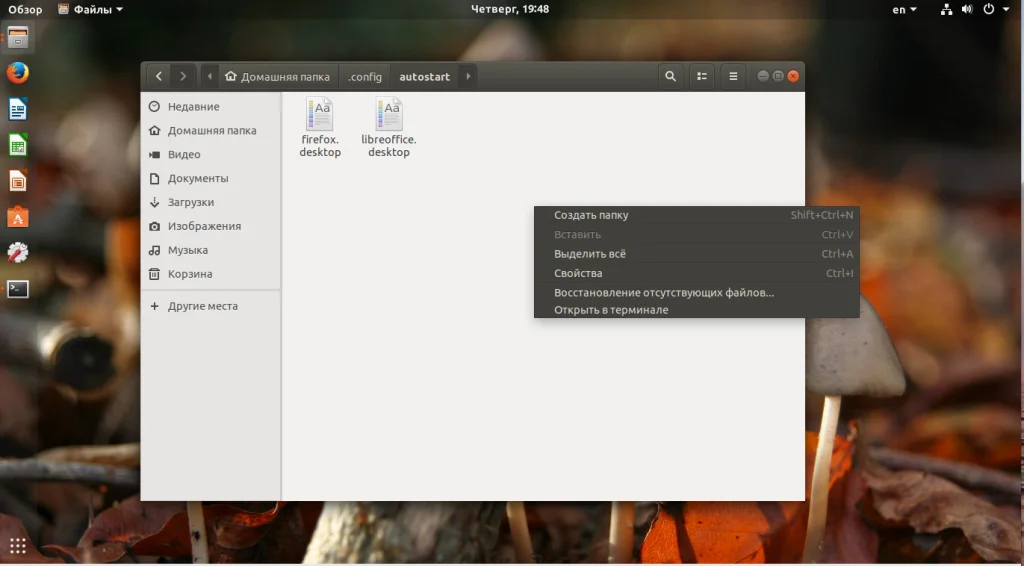This screenshot has width=1024, height=566.
Task: Launch Firefox from the dock
Action: (x=18, y=73)
